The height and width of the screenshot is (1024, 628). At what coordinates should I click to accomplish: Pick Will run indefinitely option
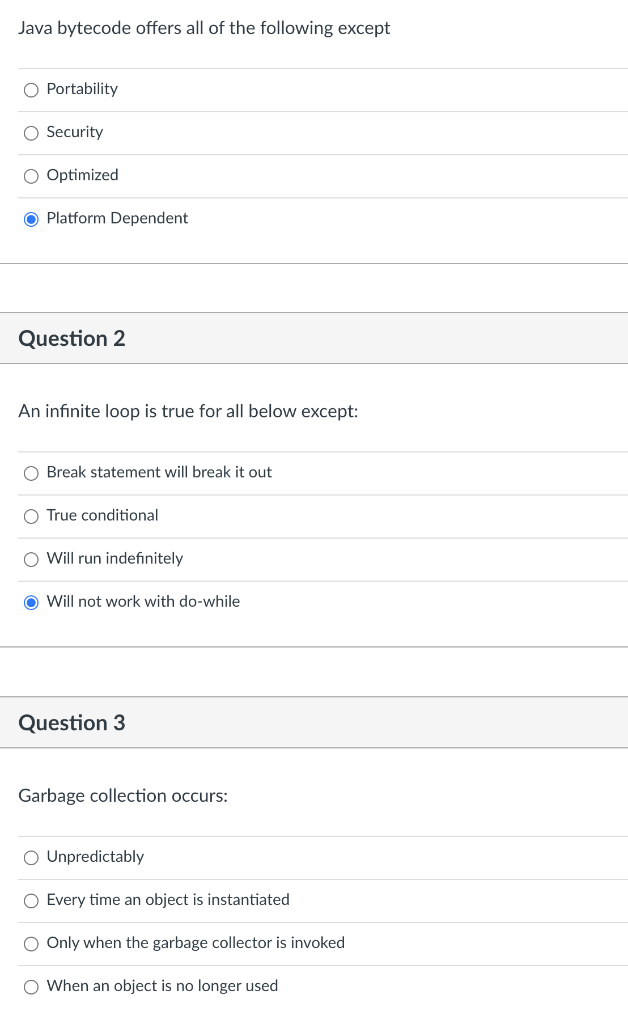coord(31,559)
